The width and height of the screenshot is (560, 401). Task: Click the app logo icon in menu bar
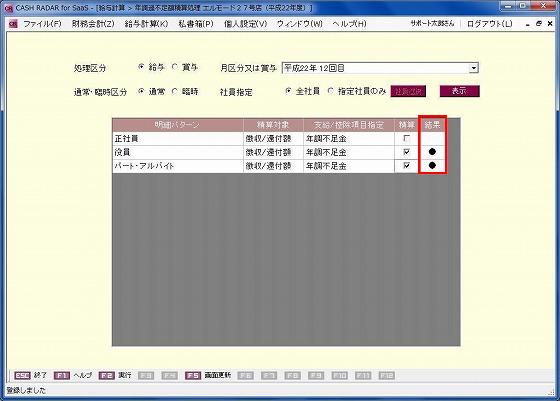pyautogui.click(x=13, y=24)
